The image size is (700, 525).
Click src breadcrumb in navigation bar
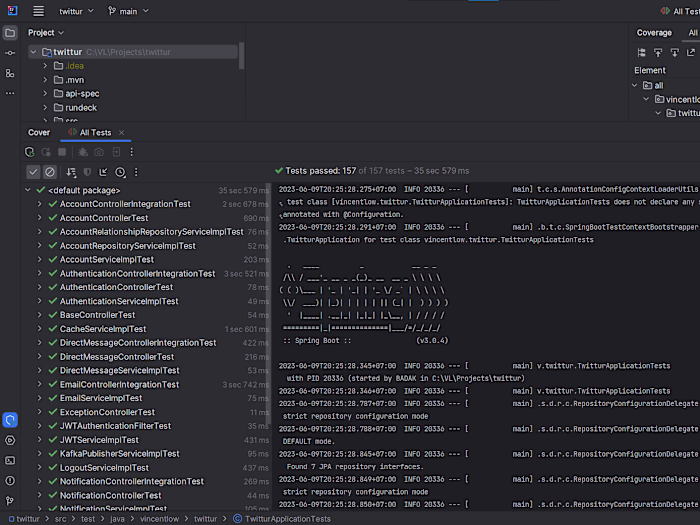click(60, 519)
